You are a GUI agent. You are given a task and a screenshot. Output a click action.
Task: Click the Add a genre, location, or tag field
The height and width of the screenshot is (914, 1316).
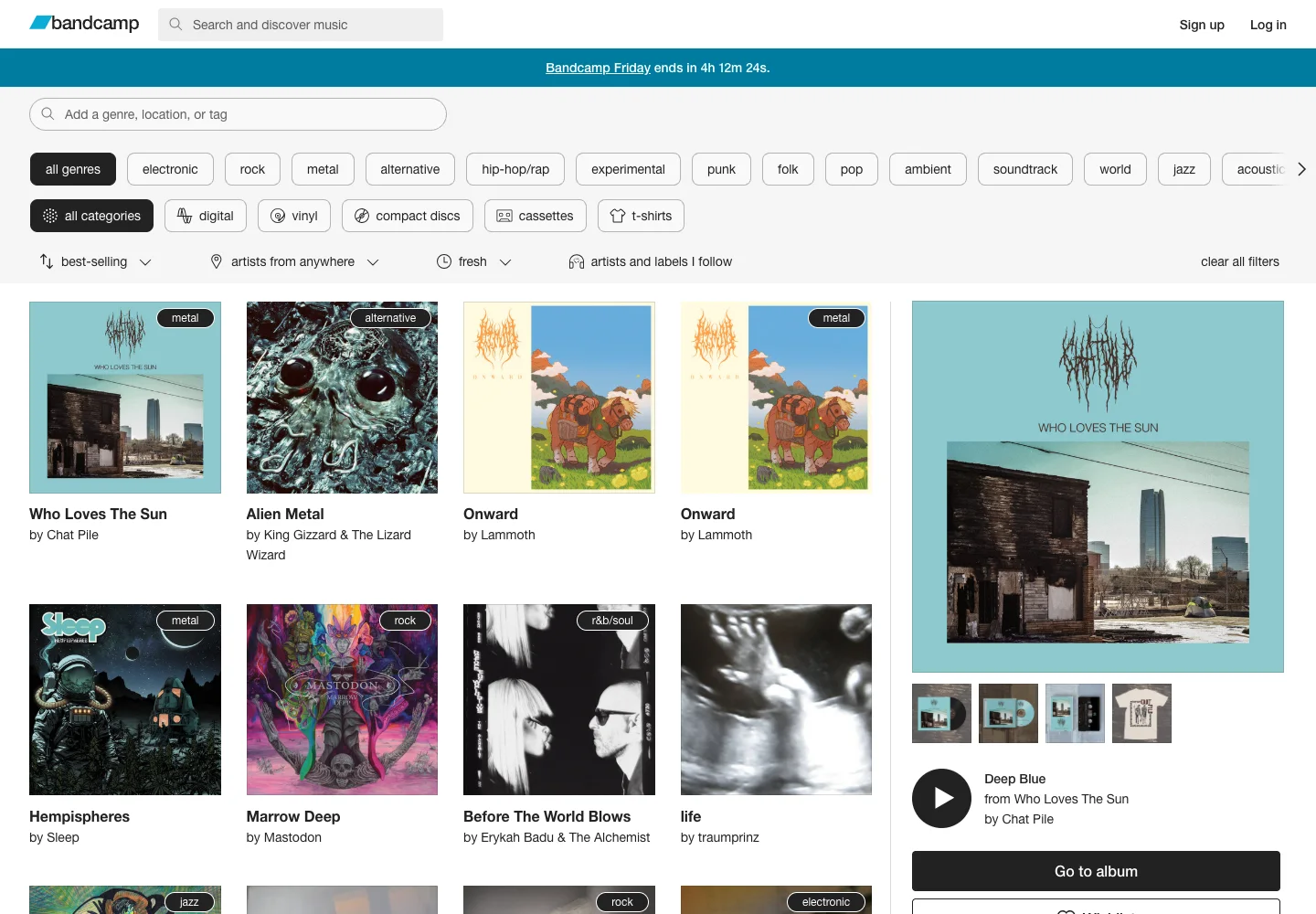coord(238,114)
